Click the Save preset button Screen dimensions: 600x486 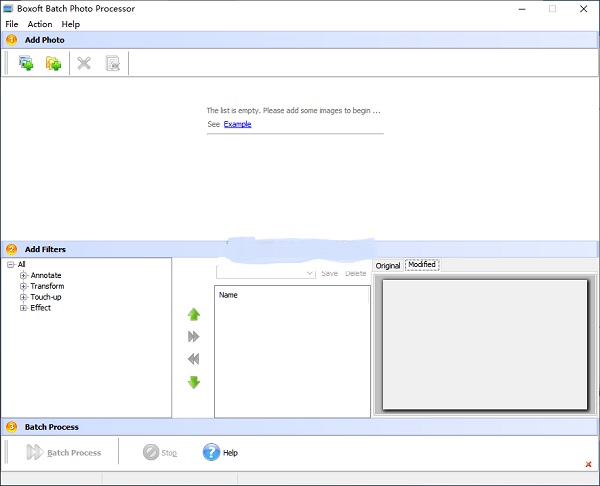point(329,273)
